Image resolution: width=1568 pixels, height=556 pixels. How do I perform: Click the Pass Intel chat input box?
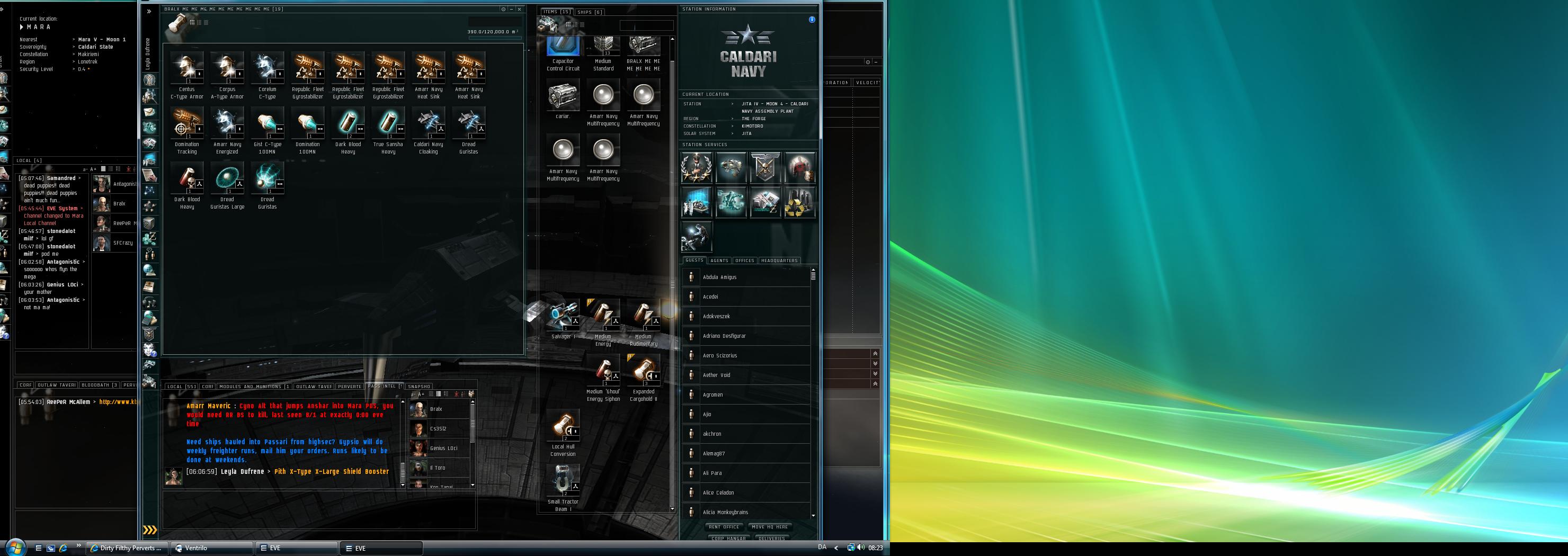[319, 510]
